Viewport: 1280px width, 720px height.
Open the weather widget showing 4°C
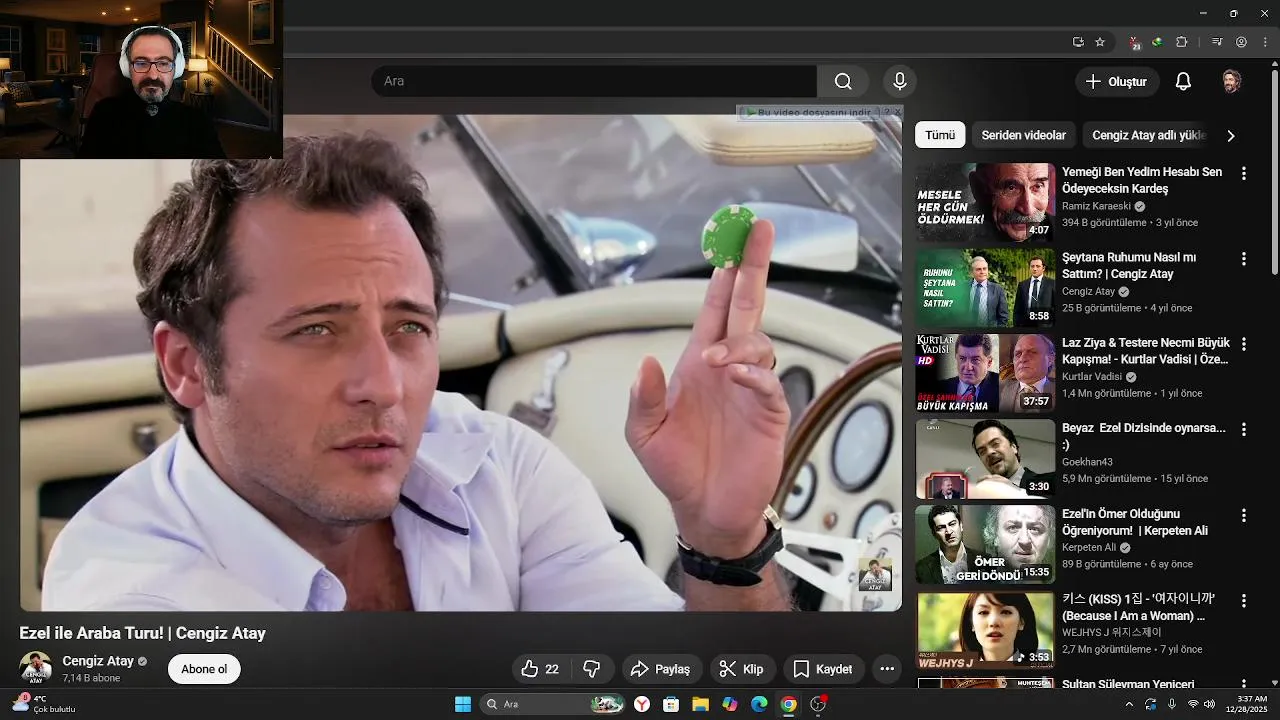44,704
